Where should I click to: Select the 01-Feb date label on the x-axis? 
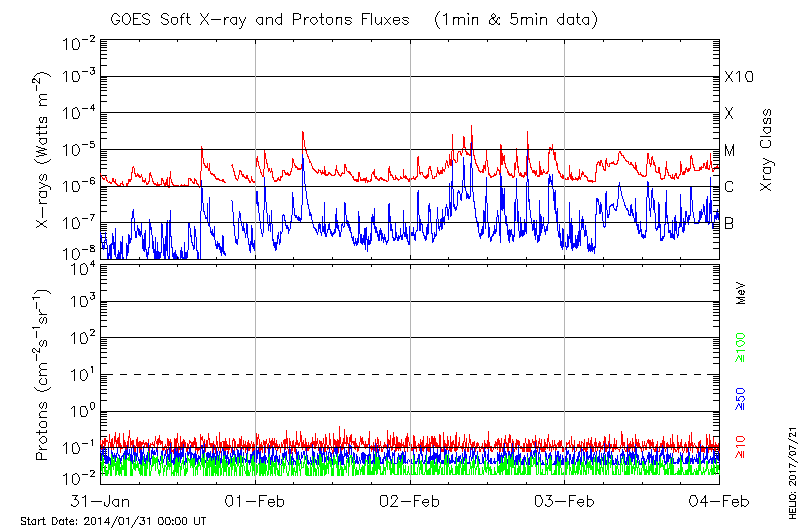pos(256,499)
